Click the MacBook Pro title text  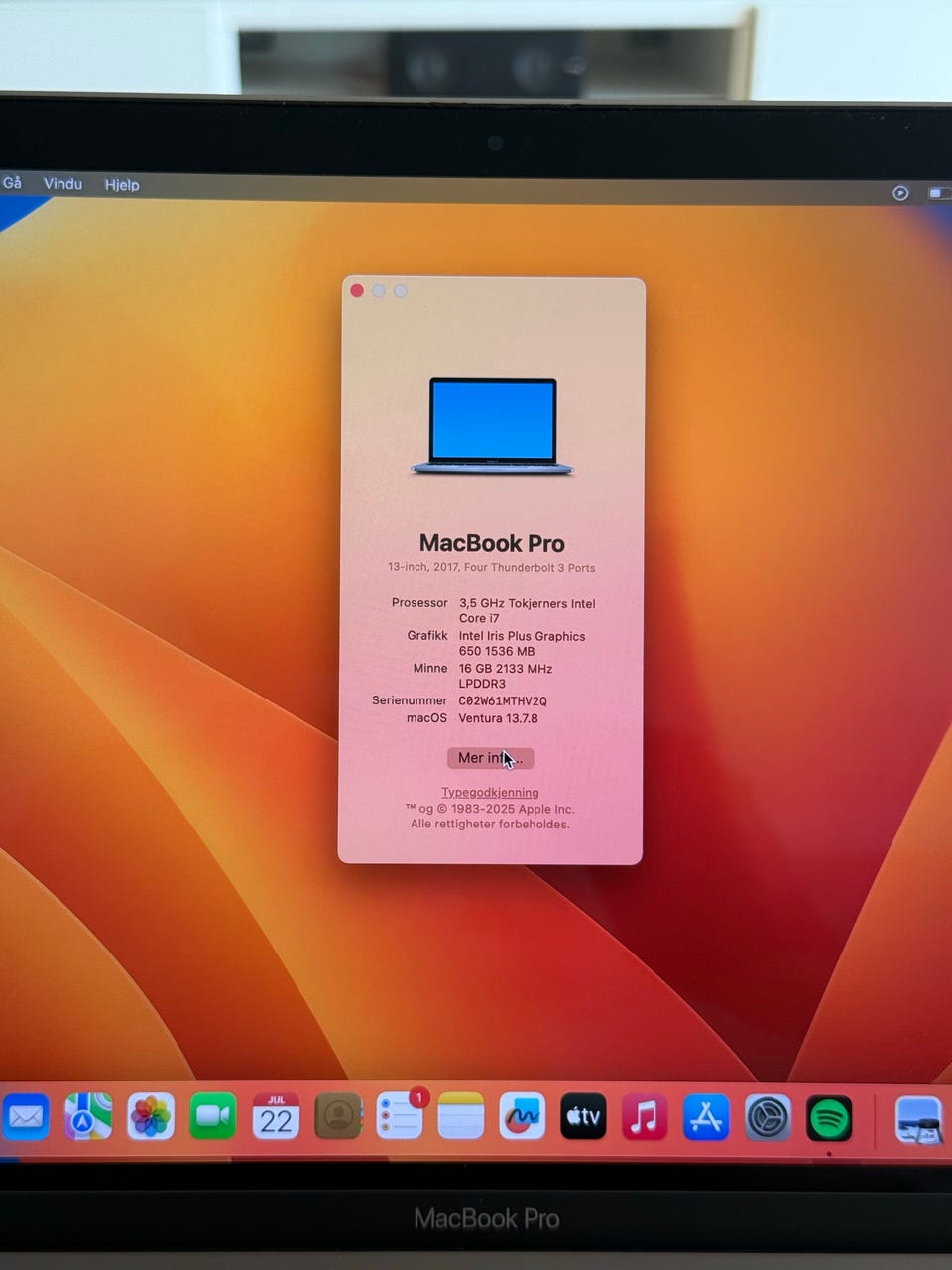(492, 543)
